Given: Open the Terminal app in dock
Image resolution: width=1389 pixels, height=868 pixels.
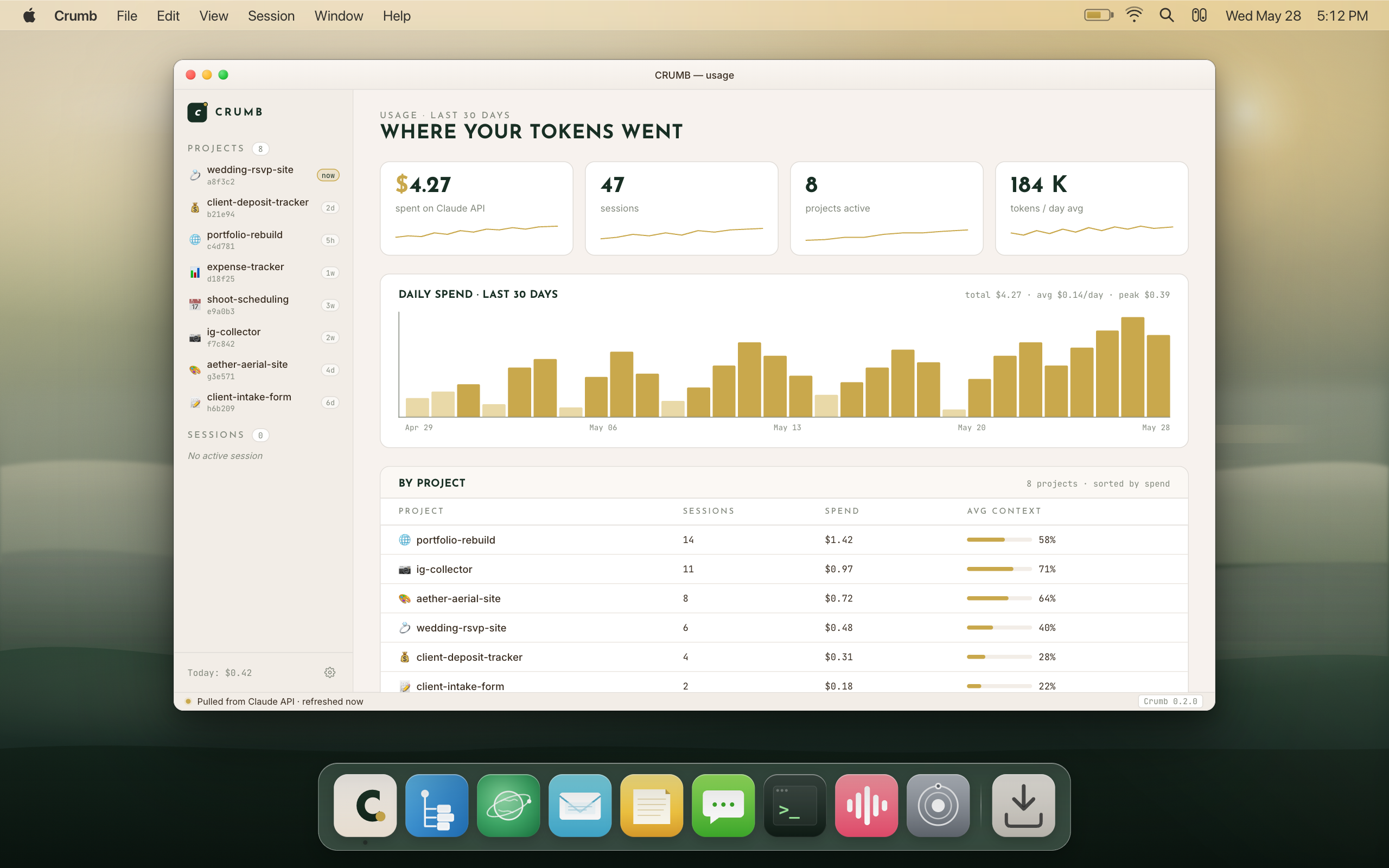Looking at the screenshot, I should click(x=795, y=805).
